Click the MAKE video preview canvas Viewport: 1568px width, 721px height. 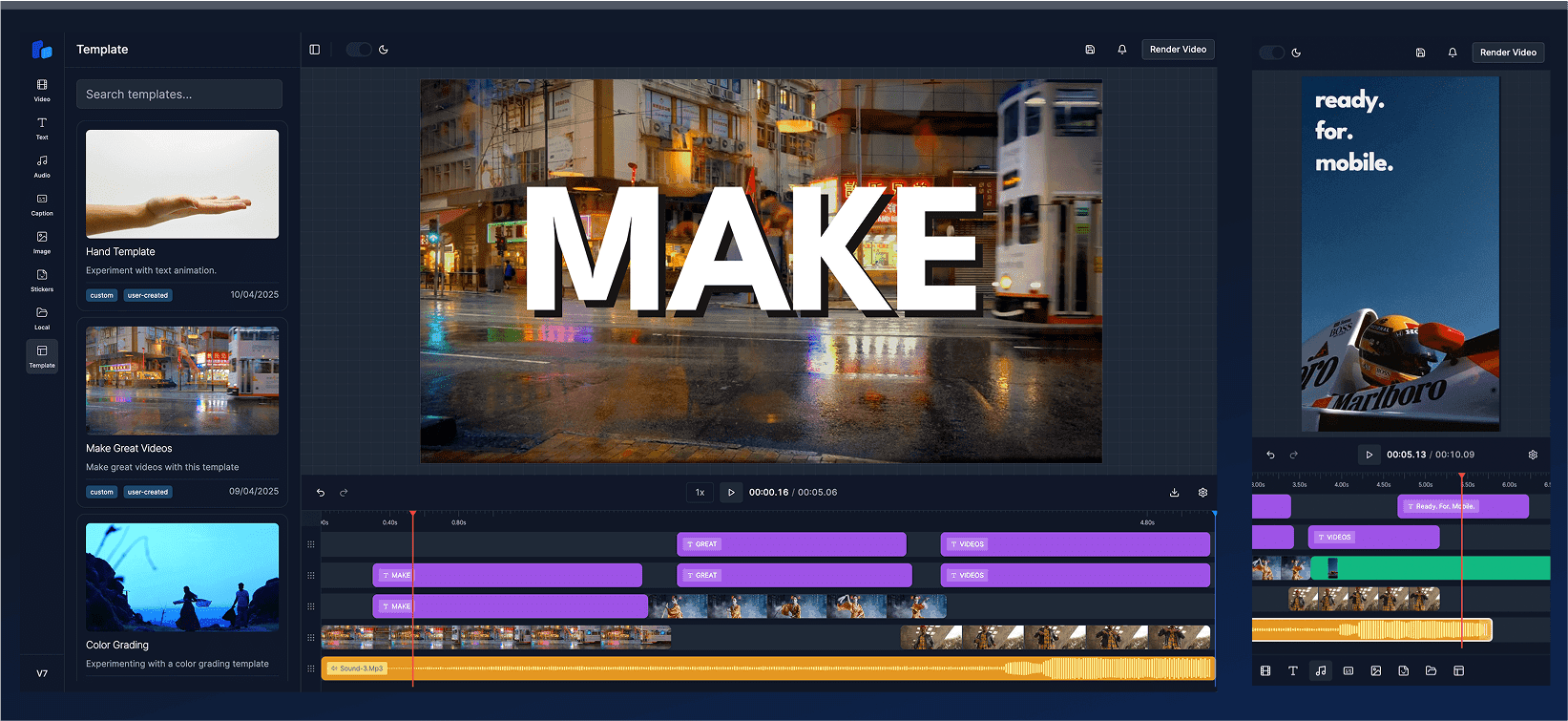(762, 271)
